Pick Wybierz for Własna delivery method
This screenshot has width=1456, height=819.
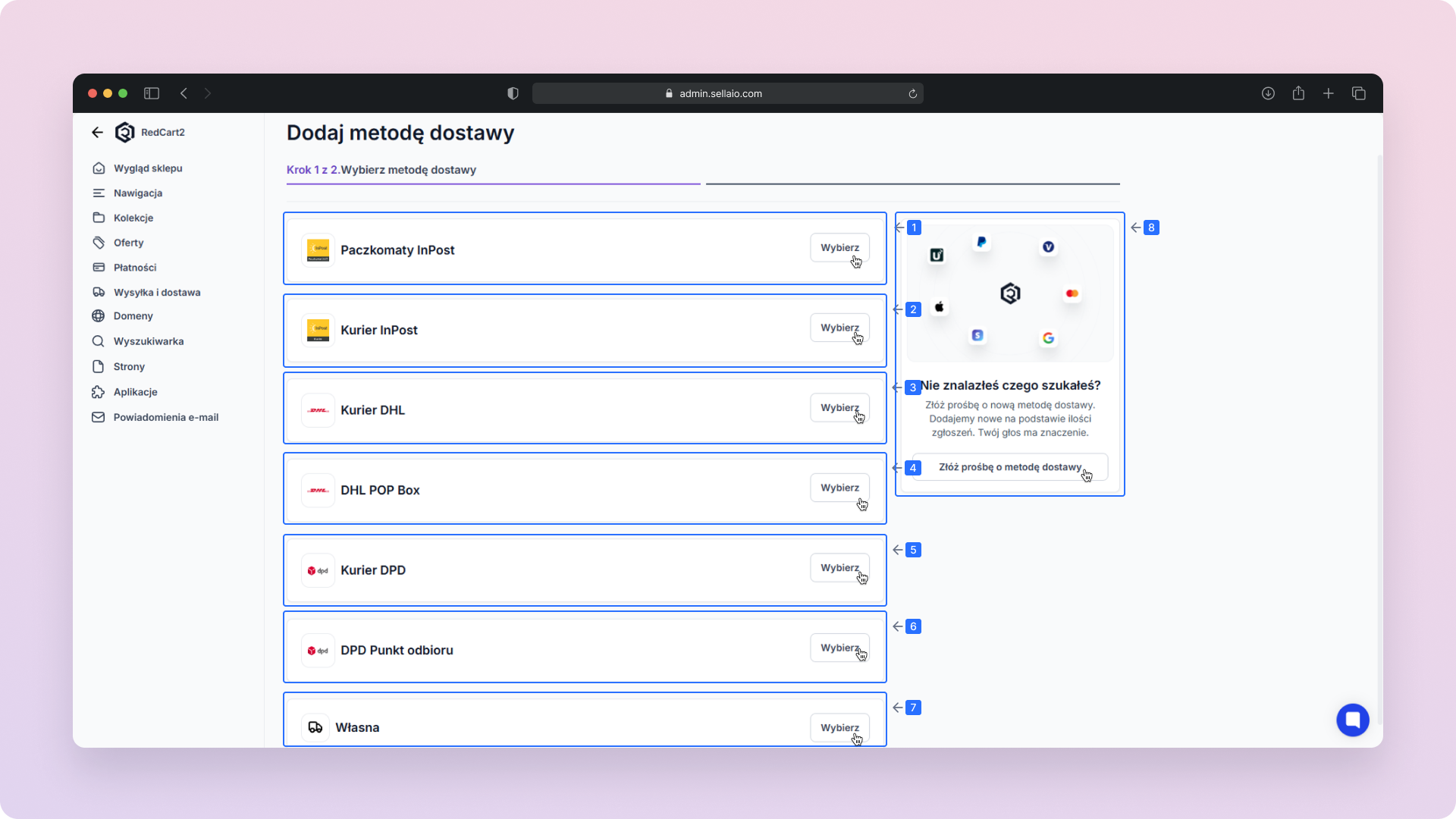839,727
